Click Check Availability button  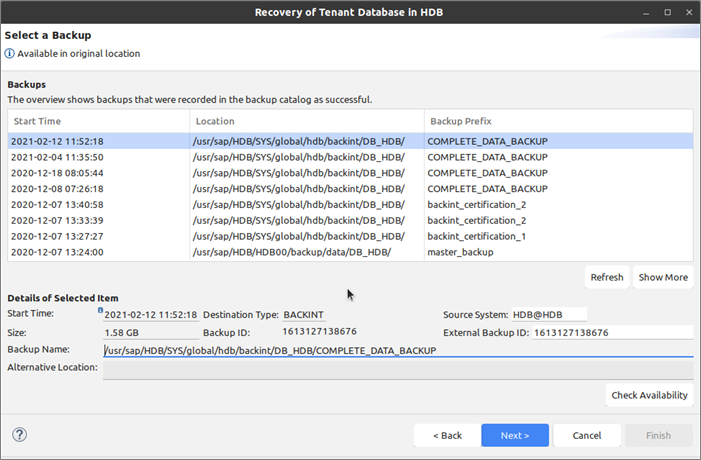click(x=649, y=395)
